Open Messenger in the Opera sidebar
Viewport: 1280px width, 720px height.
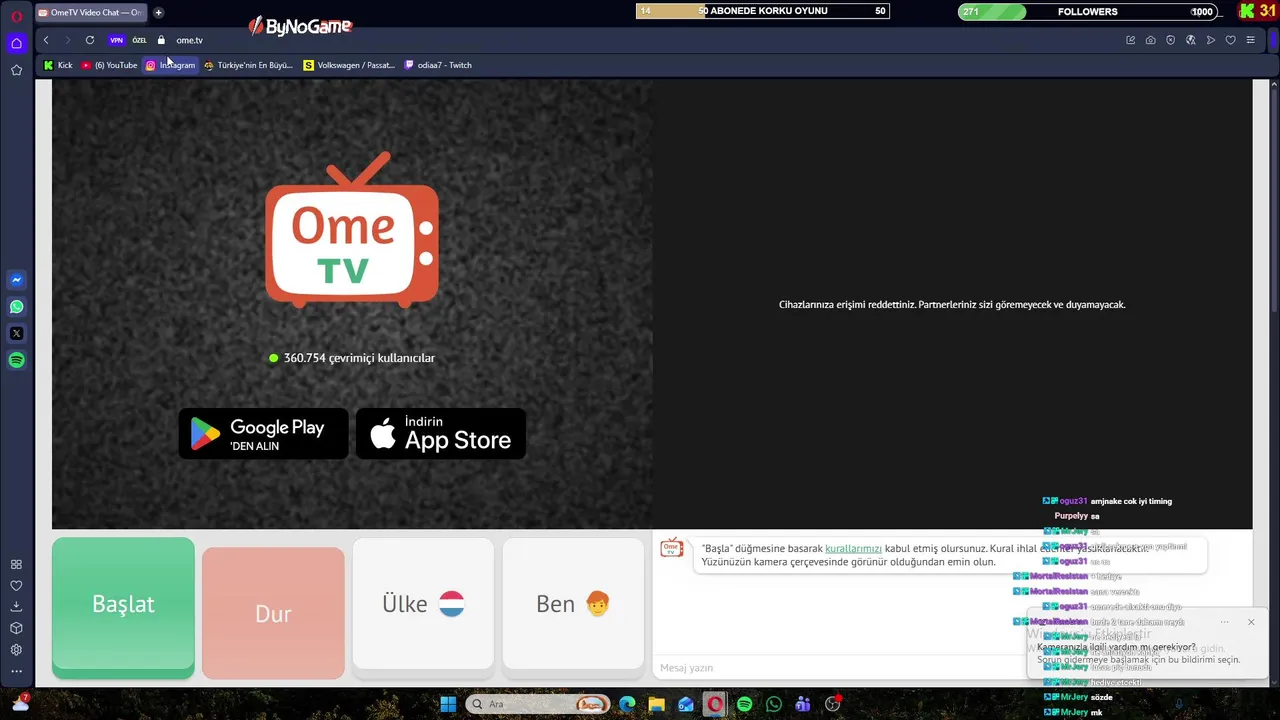tap(16, 280)
